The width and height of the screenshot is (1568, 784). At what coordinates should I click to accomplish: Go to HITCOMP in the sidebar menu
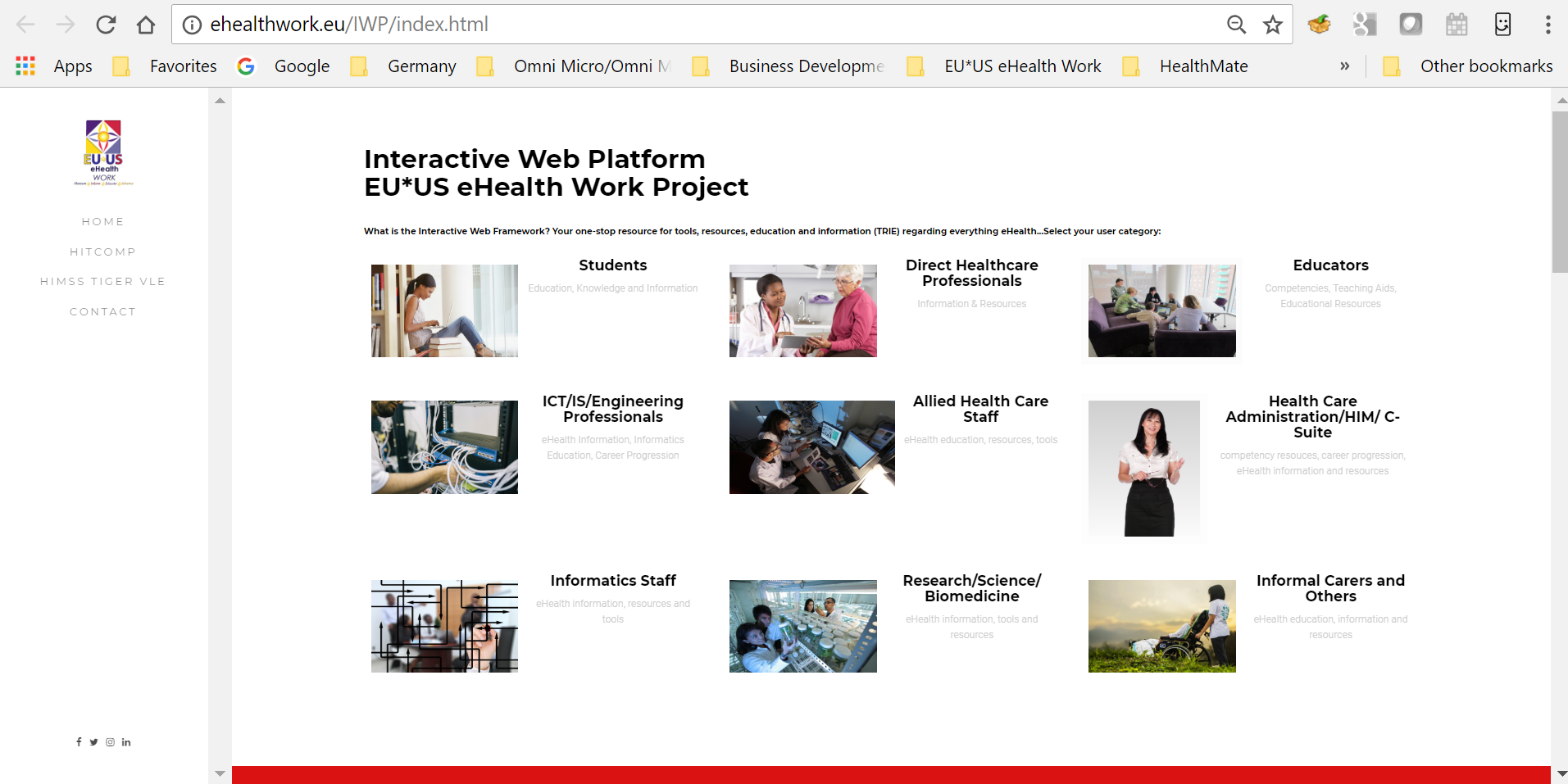[102, 252]
